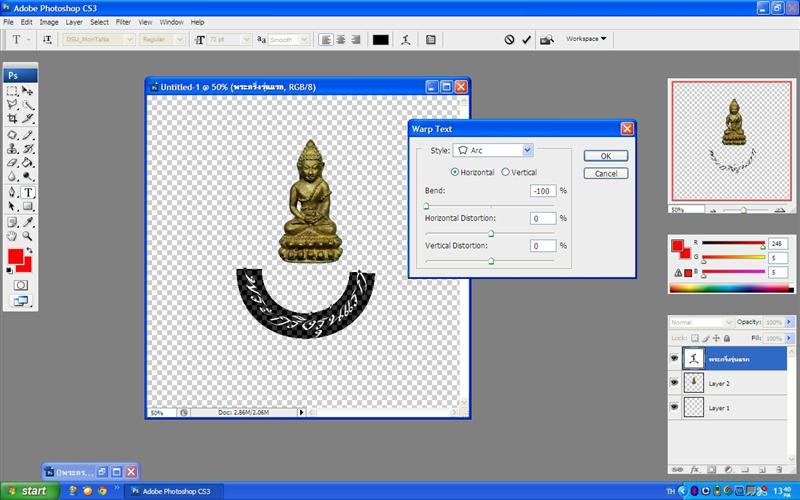Click the Create Warped Text icon
This screenshot has width=800, height=500.
405,40
